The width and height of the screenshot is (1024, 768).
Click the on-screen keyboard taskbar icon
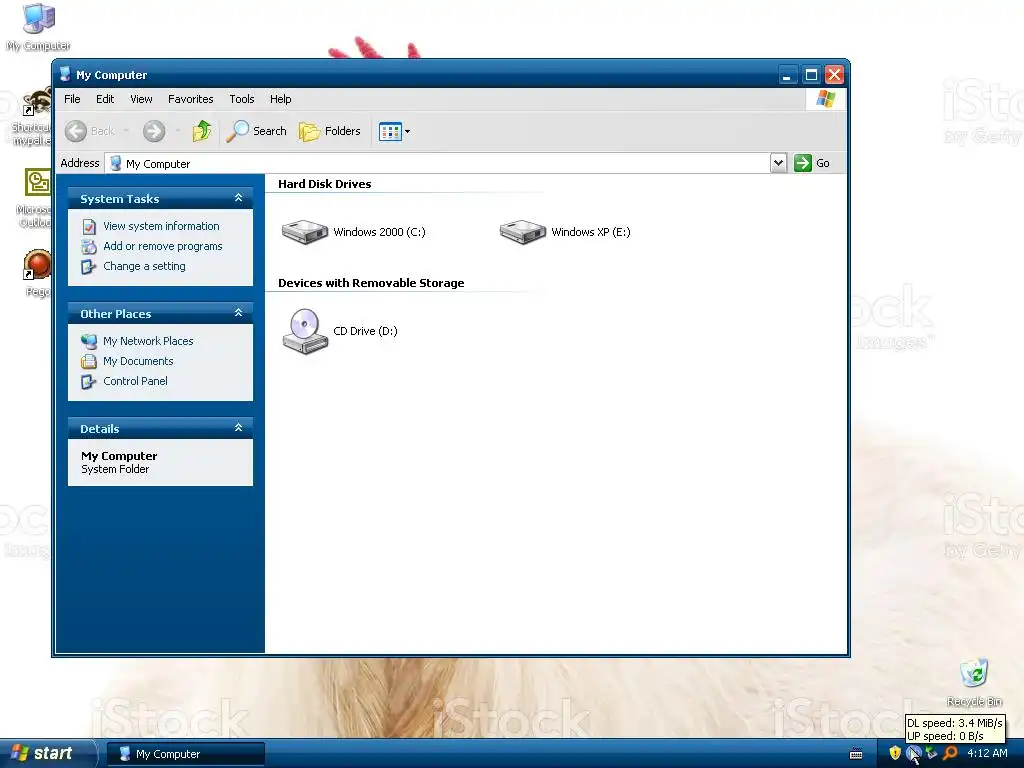tap(856, 754)
